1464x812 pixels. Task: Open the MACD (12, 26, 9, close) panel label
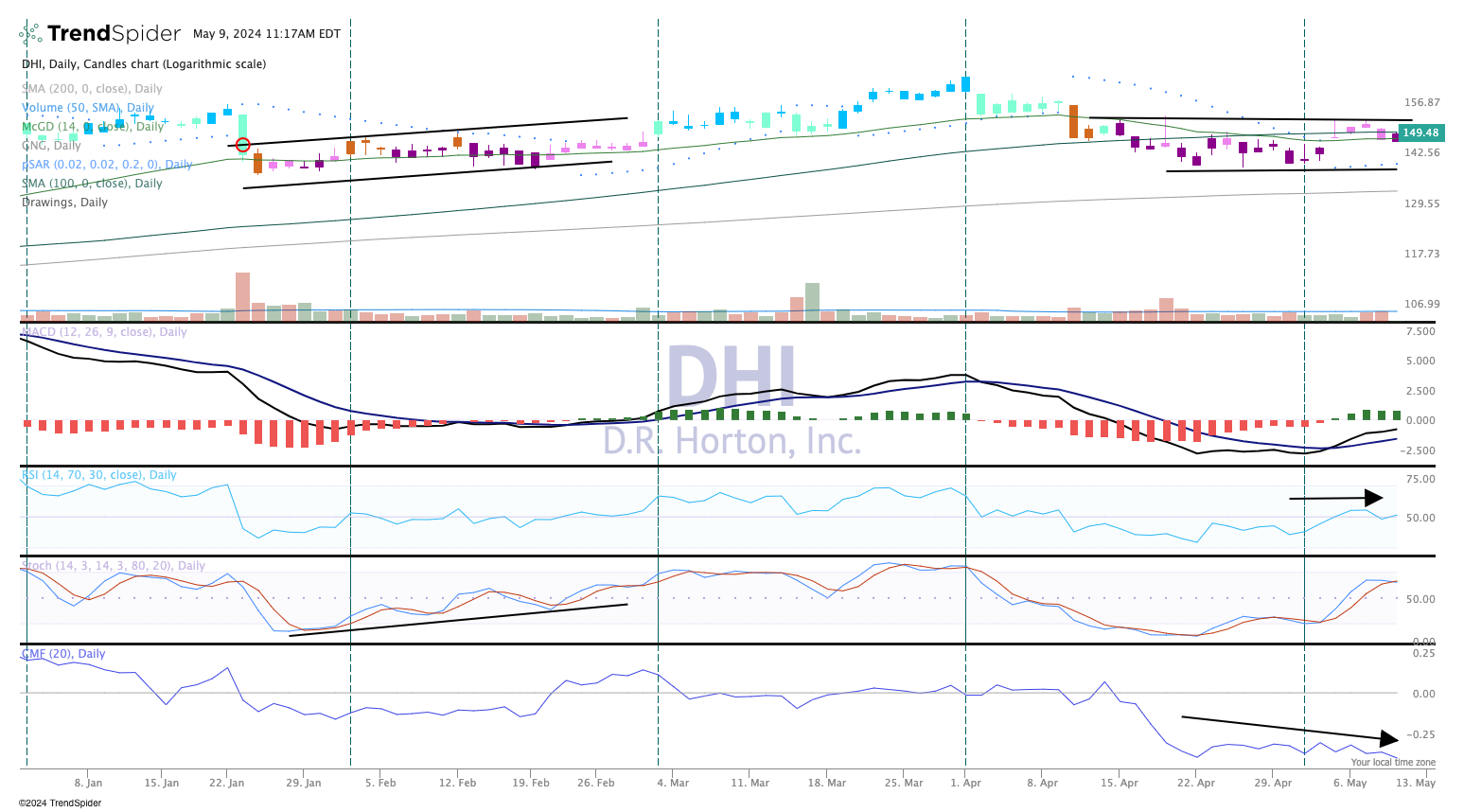pyautogui.click(x=104, y=332)
